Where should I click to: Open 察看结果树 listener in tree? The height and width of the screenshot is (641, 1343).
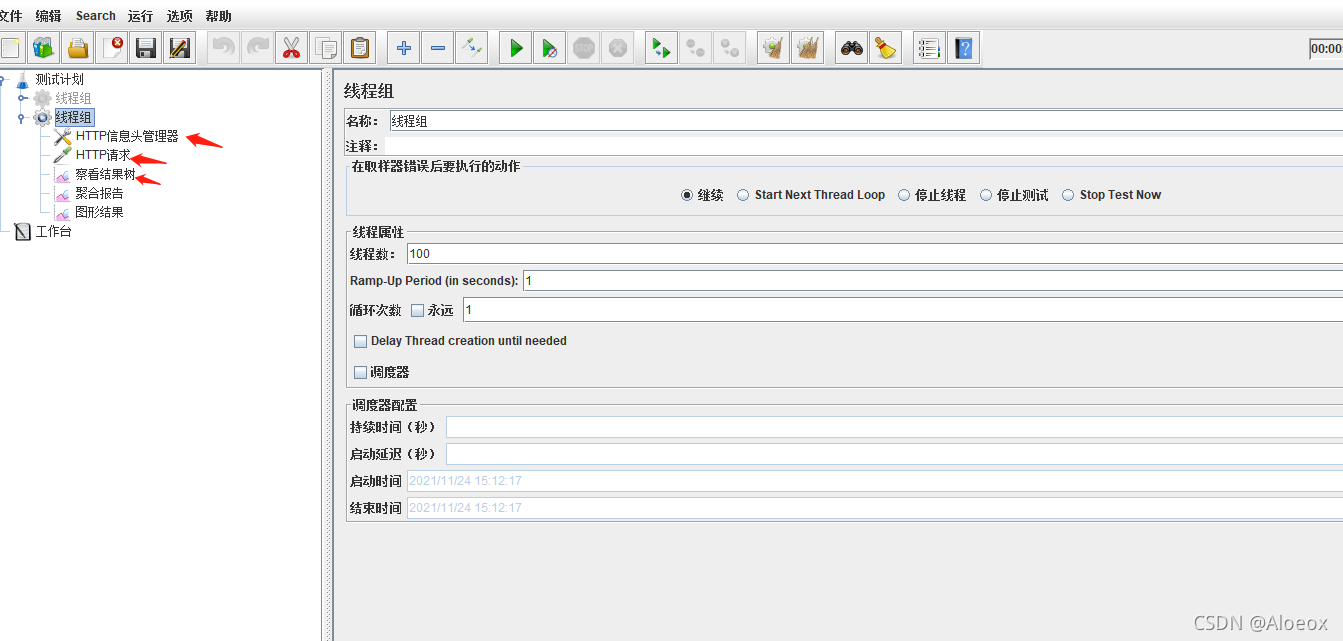tap(105, 174)
